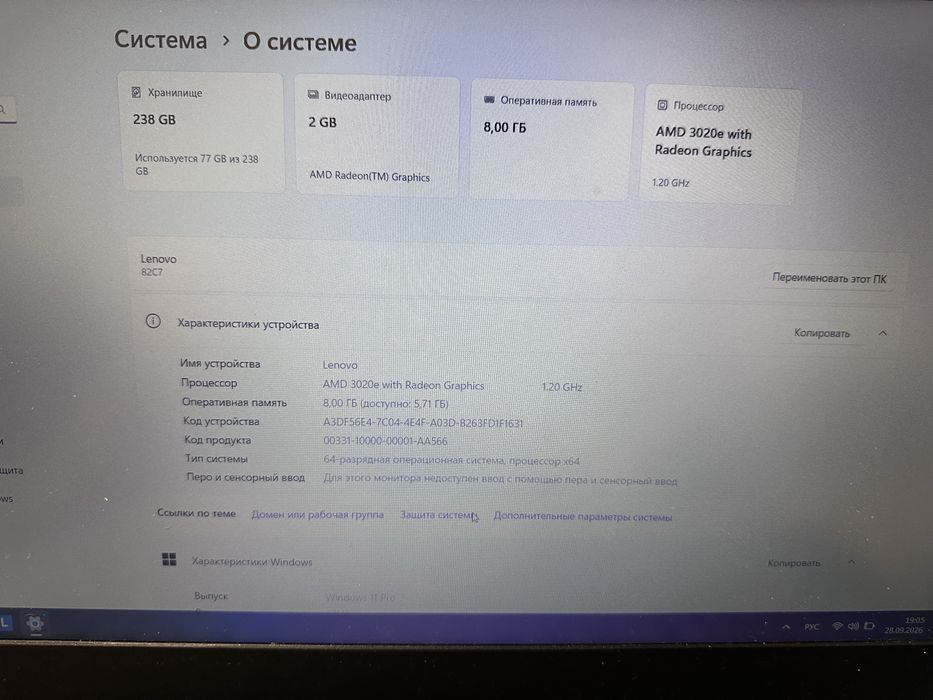Open the Wi-Fi network tray icon
This screenshot has height=700, width=933.
tap(837, 626)
